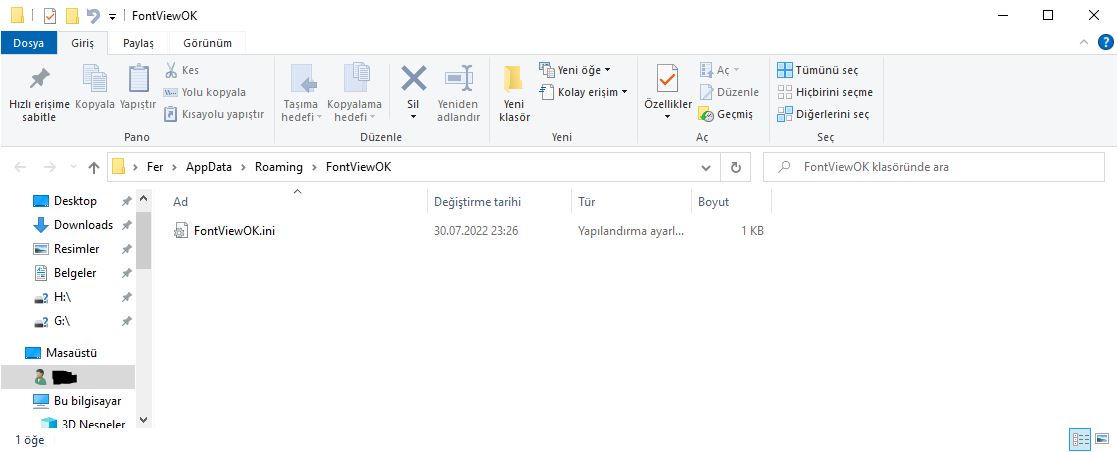The height and width of the screenshot is (452, 1118).
Task: Click Roaming in the address path
Action: pos(279,167)
